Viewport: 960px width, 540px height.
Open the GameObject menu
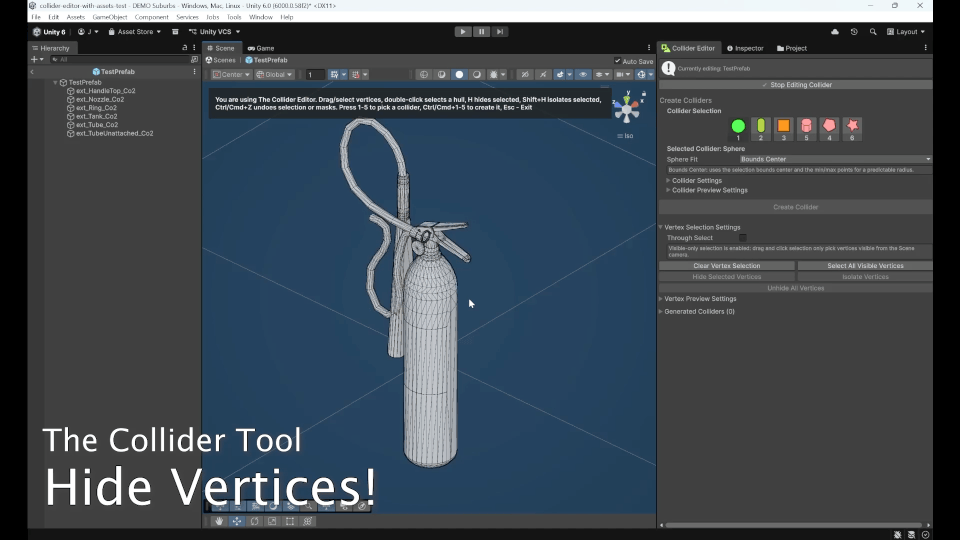(x=110, y=17)
